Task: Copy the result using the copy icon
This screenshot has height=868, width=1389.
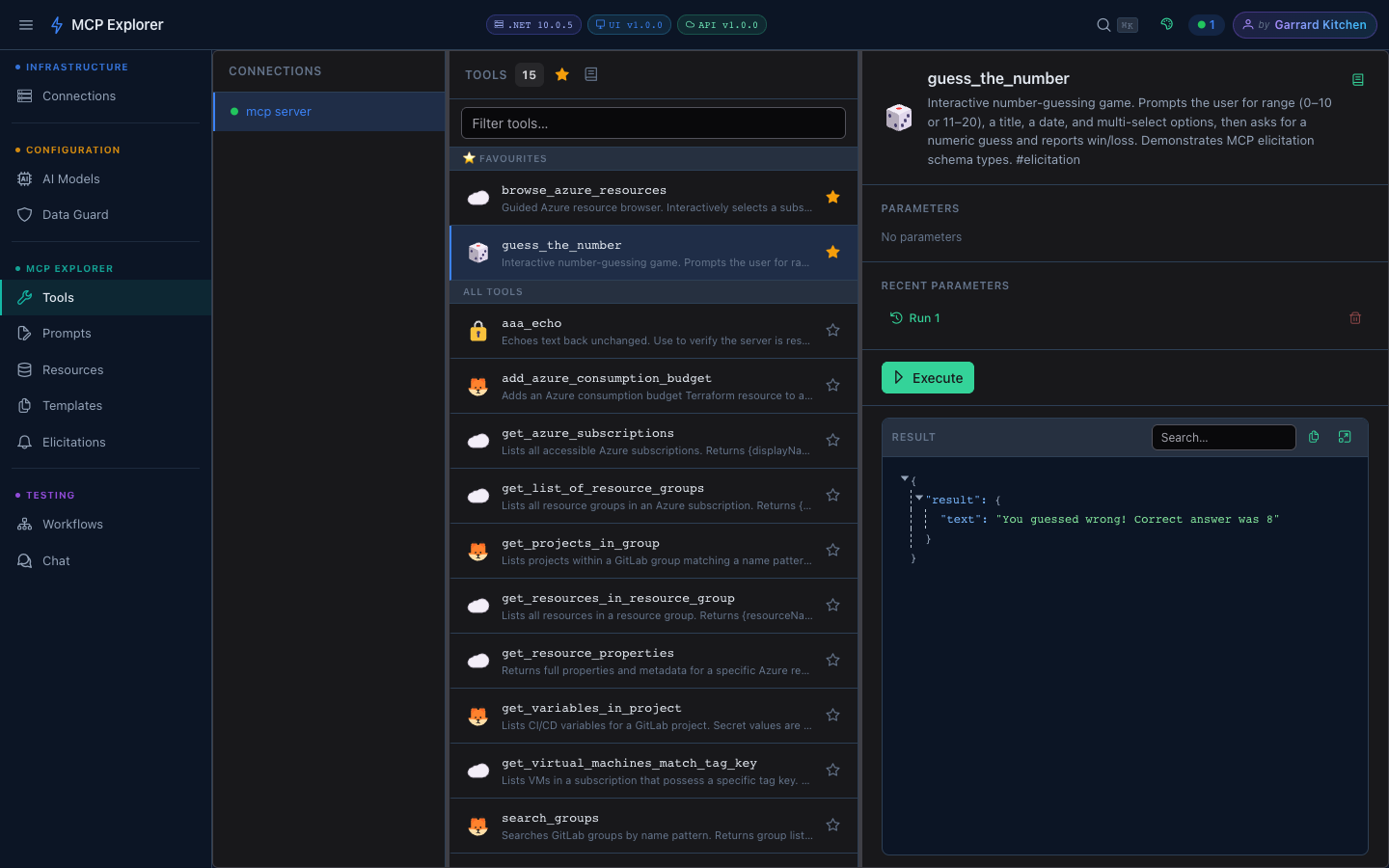Action: point(1314,437)
